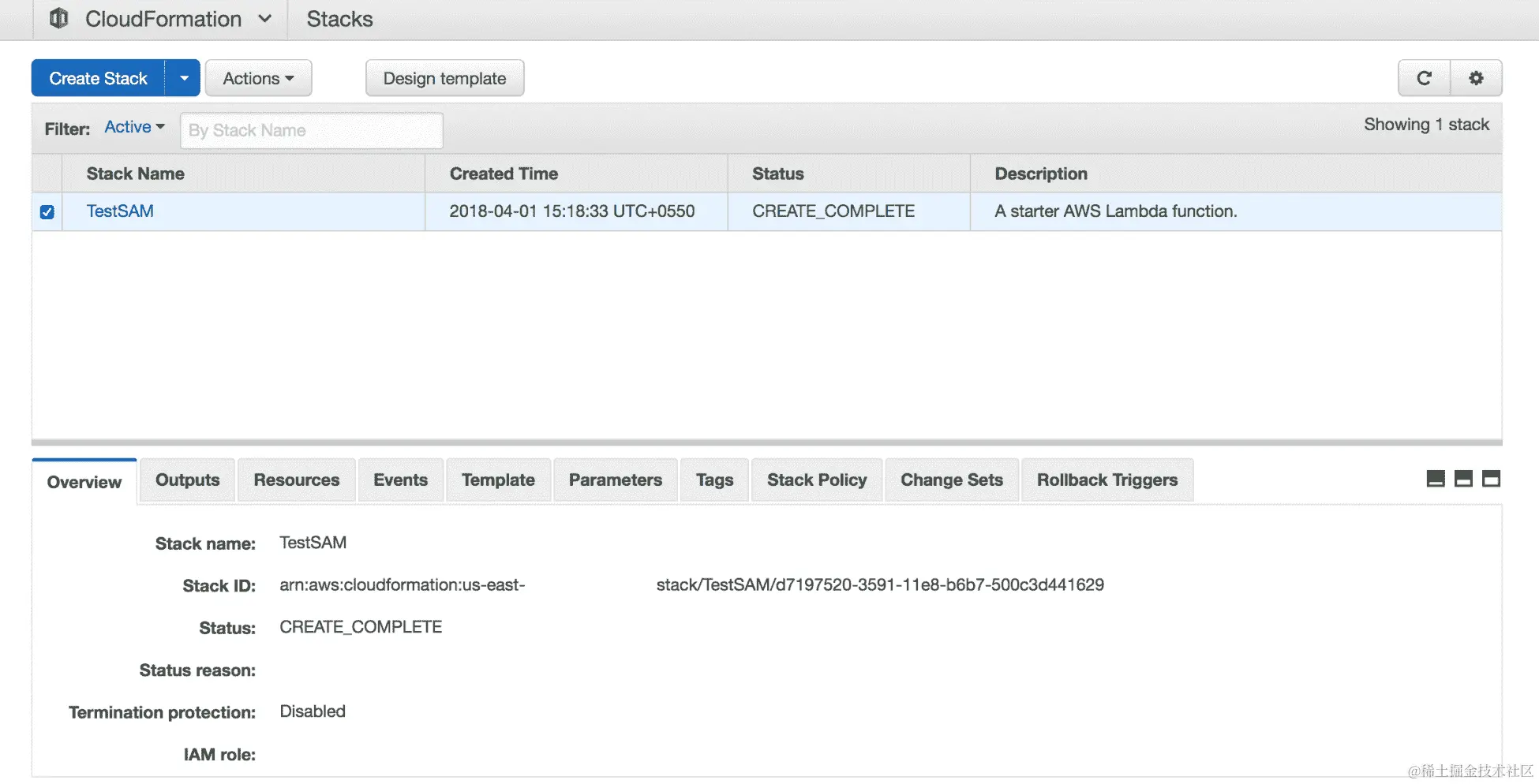Switch to the Template tab

click(498, 480)
